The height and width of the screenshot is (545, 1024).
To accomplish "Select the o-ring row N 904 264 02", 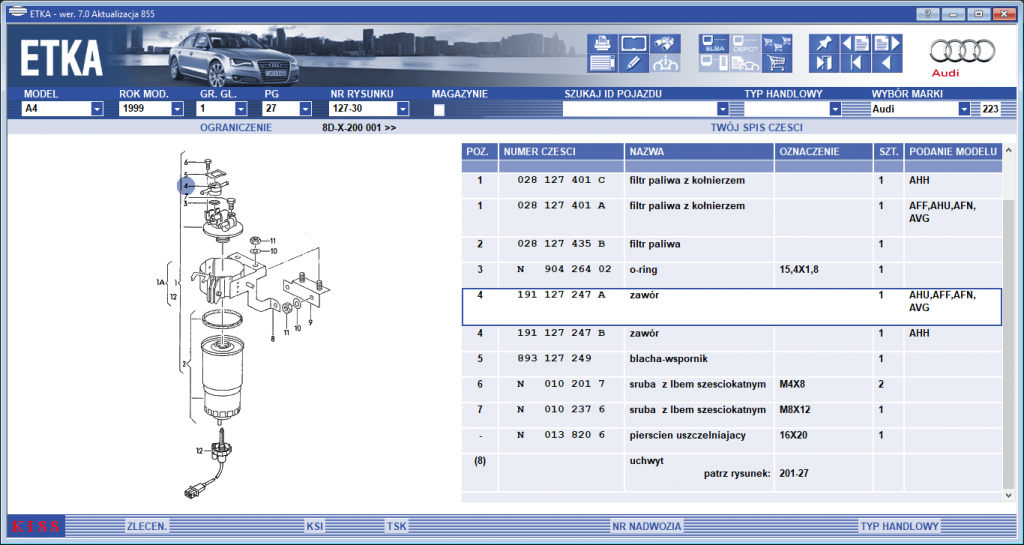I will (731, 275).
